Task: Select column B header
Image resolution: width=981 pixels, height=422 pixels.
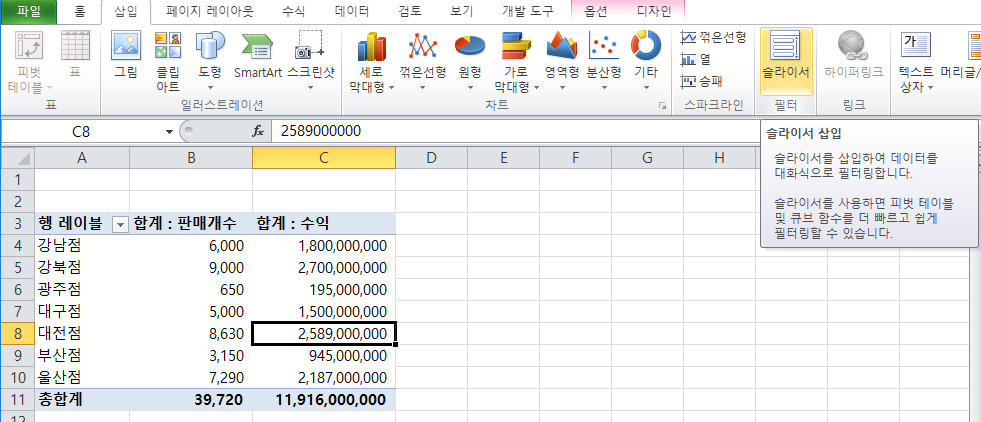Action: click(191, 158)
